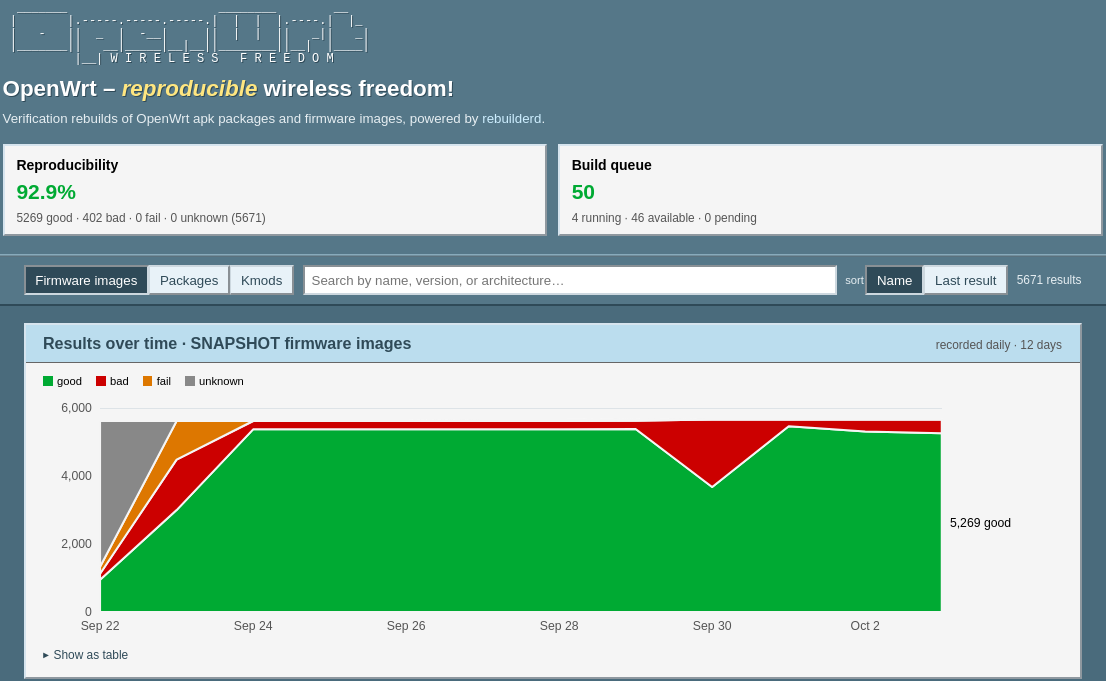Click the OpenWrt ASCII art logo
This screenshot has width=1106, height=681.
(x=190, y=36)
